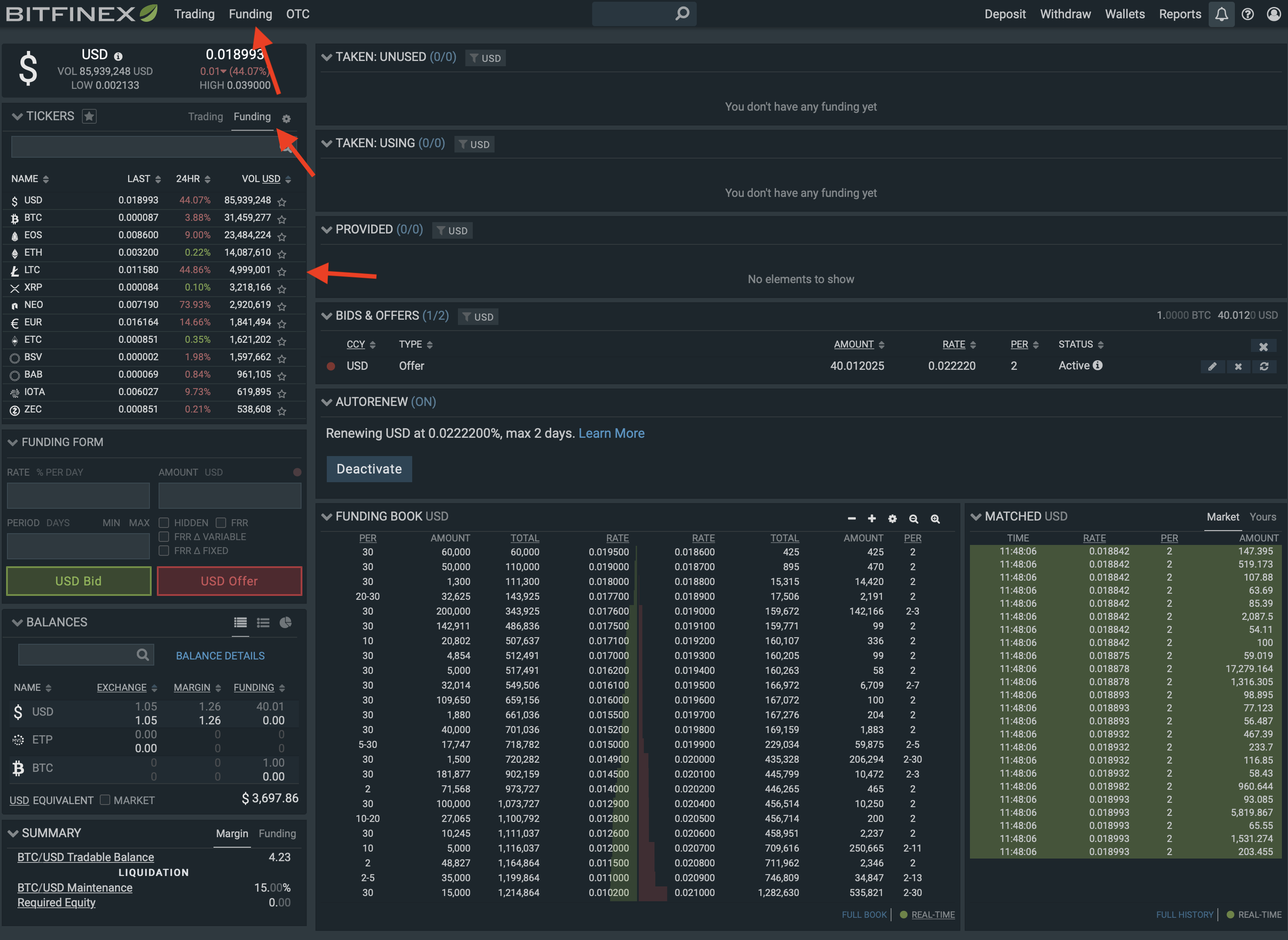Increase funding book precision plus icon
The height and width of the screenshot is (940, 1288).
[871, 518]
